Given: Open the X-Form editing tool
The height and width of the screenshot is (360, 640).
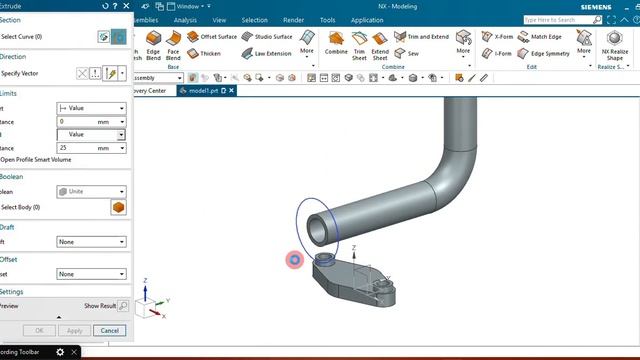Looking at the screenshot, I should 497,37.
